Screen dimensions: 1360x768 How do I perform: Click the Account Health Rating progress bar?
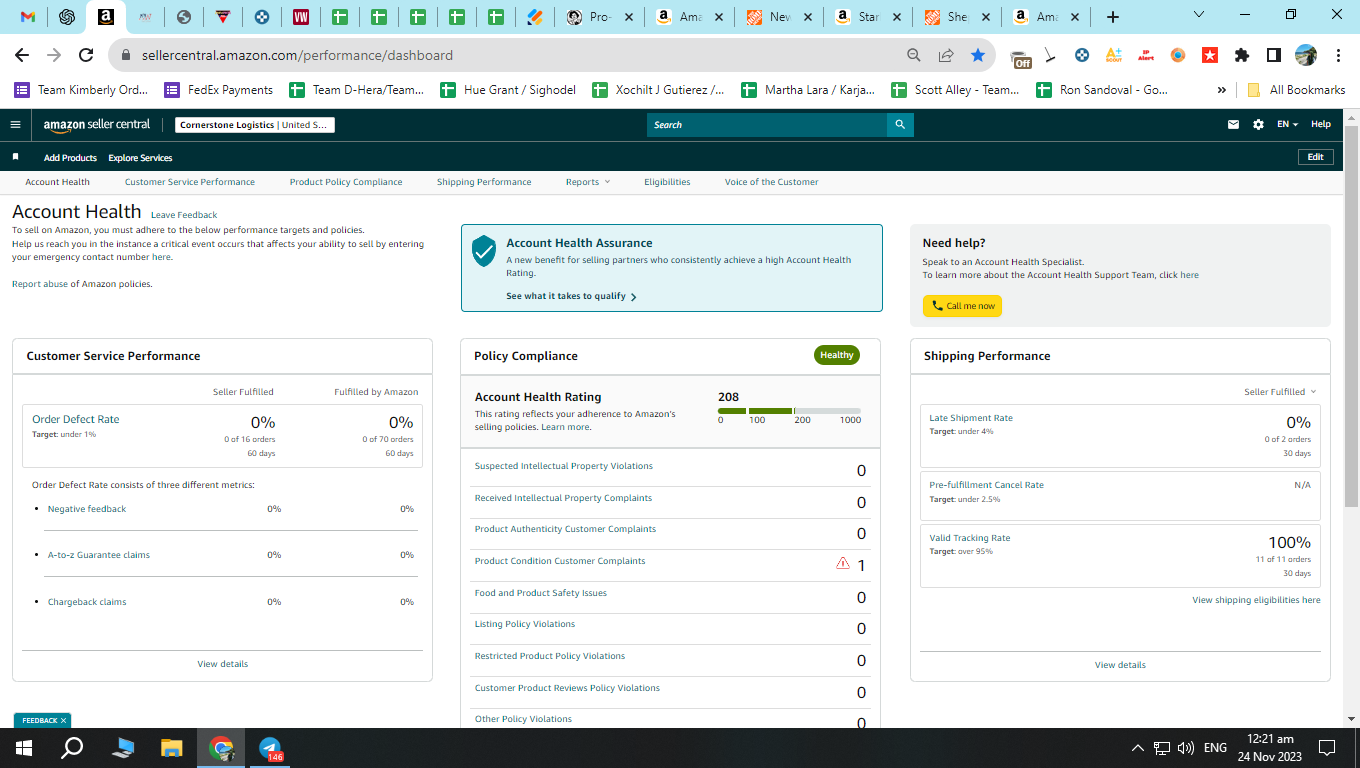pyautogui.click(x=789, y=411)
